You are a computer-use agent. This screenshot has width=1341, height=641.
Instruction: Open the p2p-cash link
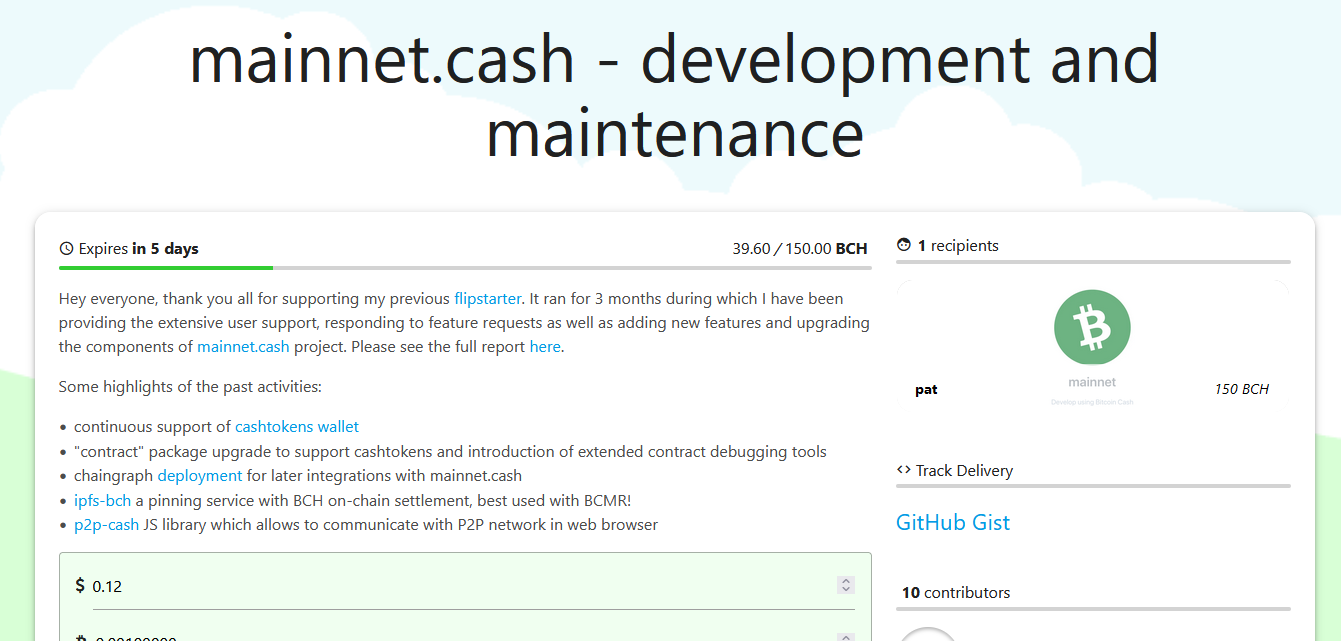pos(107,524)
